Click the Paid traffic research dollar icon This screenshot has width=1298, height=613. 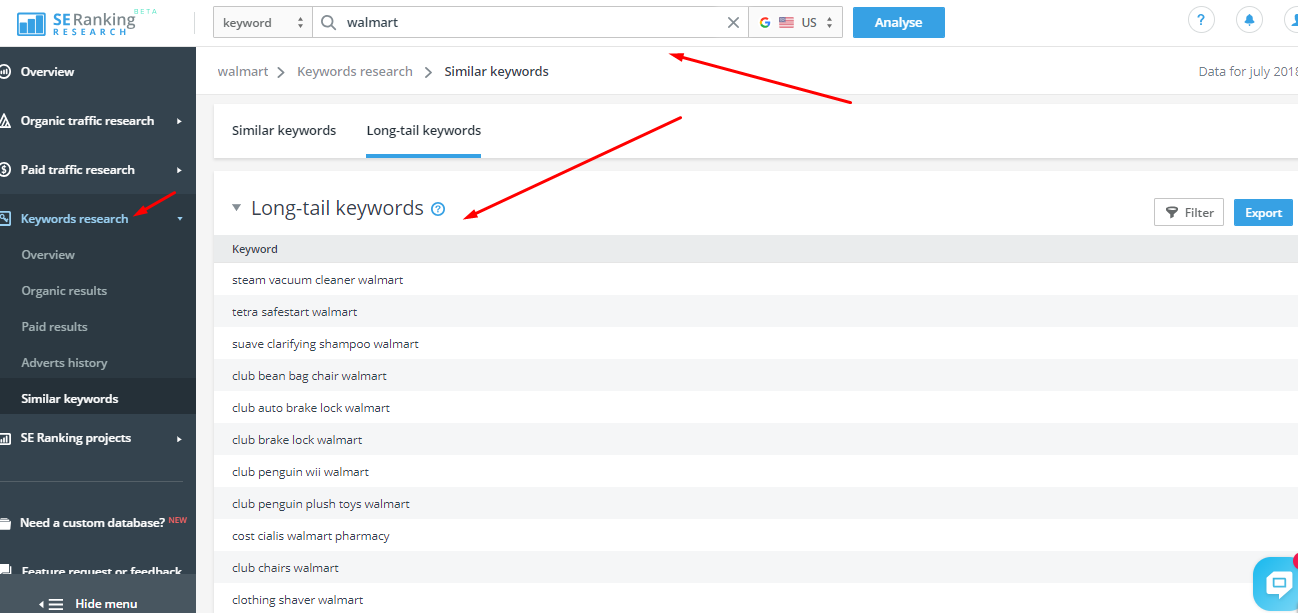pos(5,170)
